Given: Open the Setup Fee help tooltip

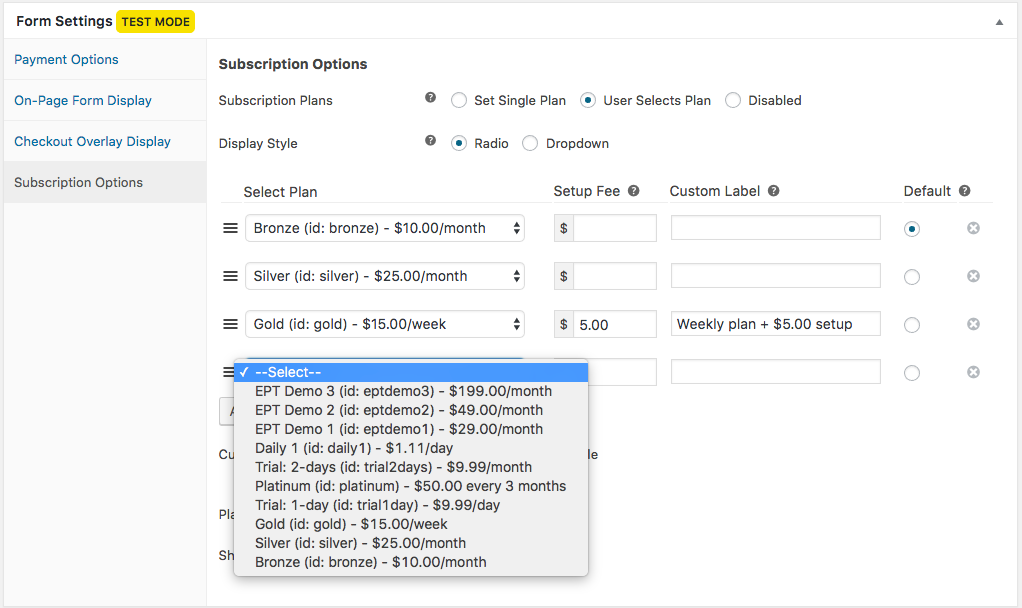Looking at the screenshot, I should 632,190.
